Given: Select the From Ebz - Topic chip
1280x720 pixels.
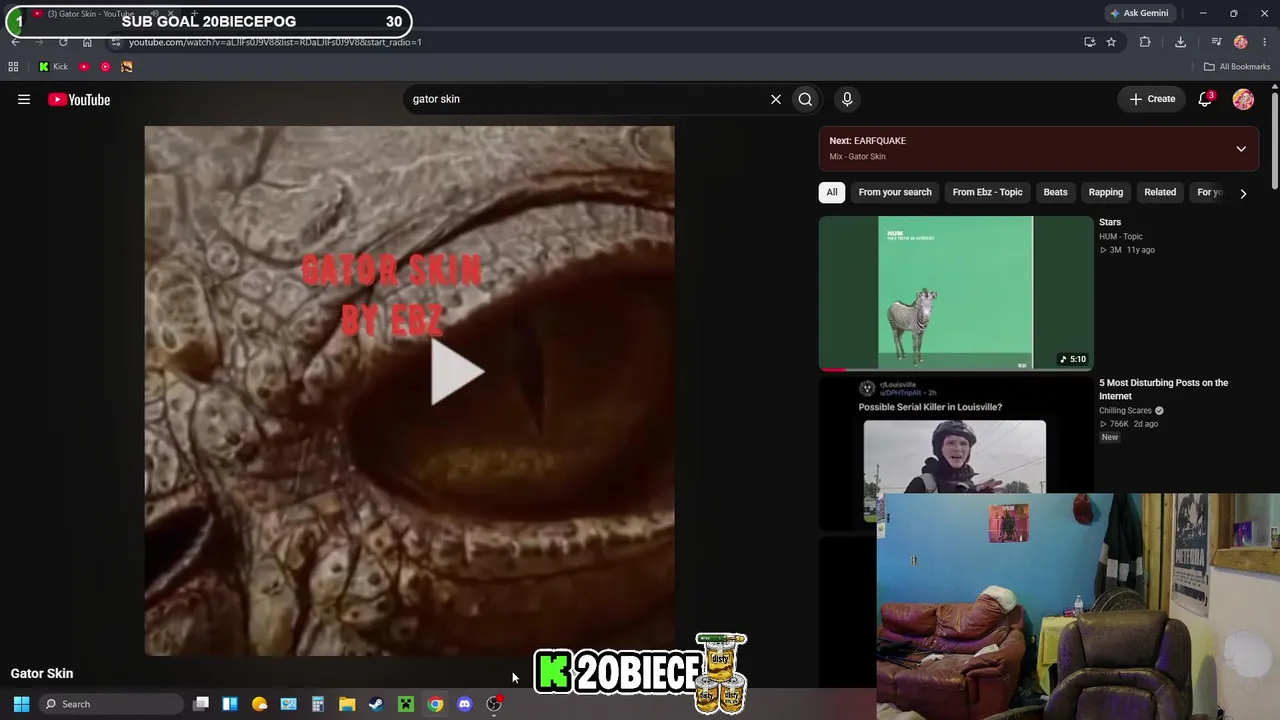Looking at the screenshot, I should [987, 192].
